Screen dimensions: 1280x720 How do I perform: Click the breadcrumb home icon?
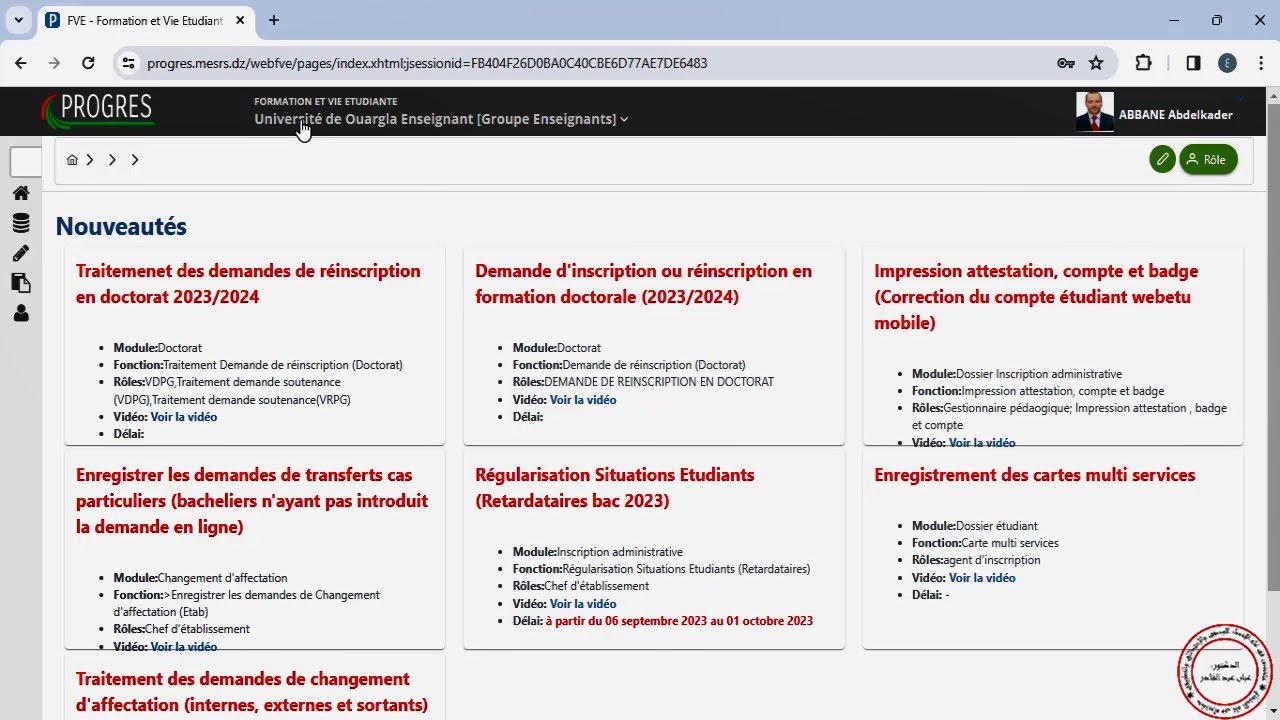(72, 160)
